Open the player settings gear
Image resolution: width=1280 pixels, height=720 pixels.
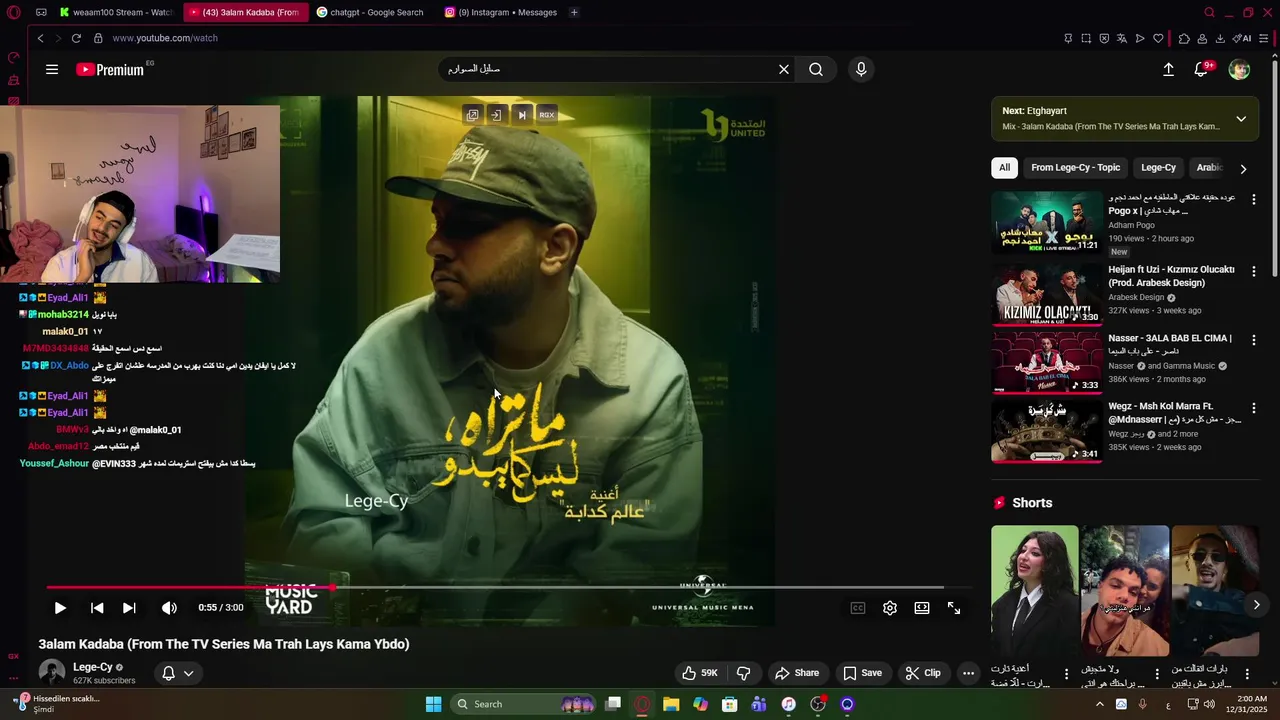(x=890, y=608)
